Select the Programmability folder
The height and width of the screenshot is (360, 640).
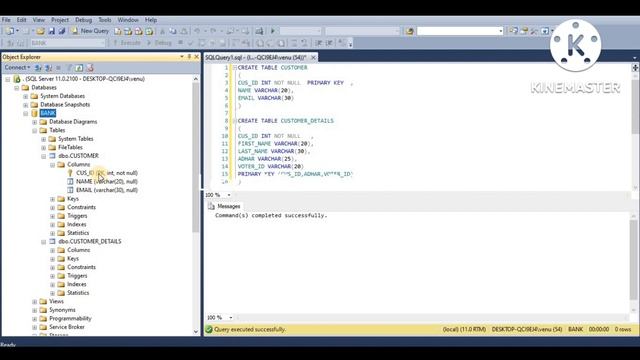point(70,319)
